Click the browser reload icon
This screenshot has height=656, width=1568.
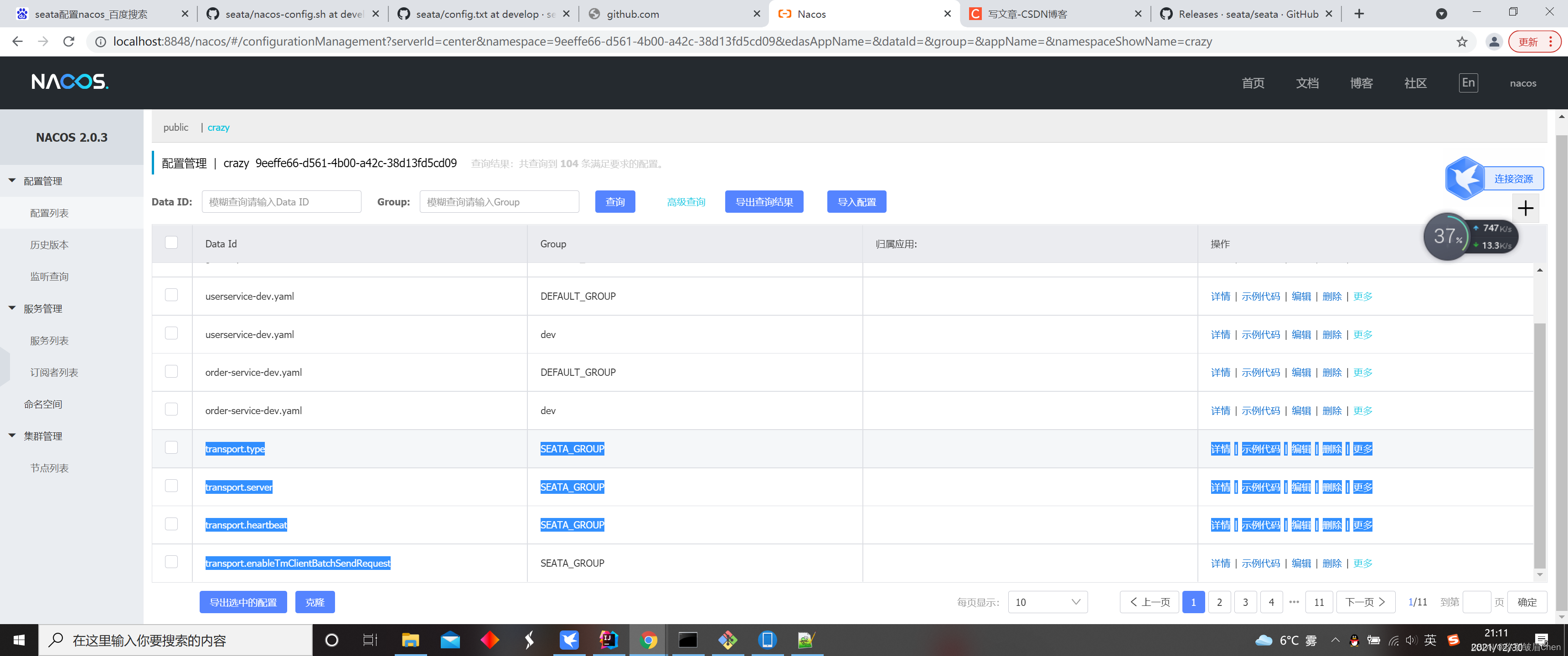pos(69,41)
